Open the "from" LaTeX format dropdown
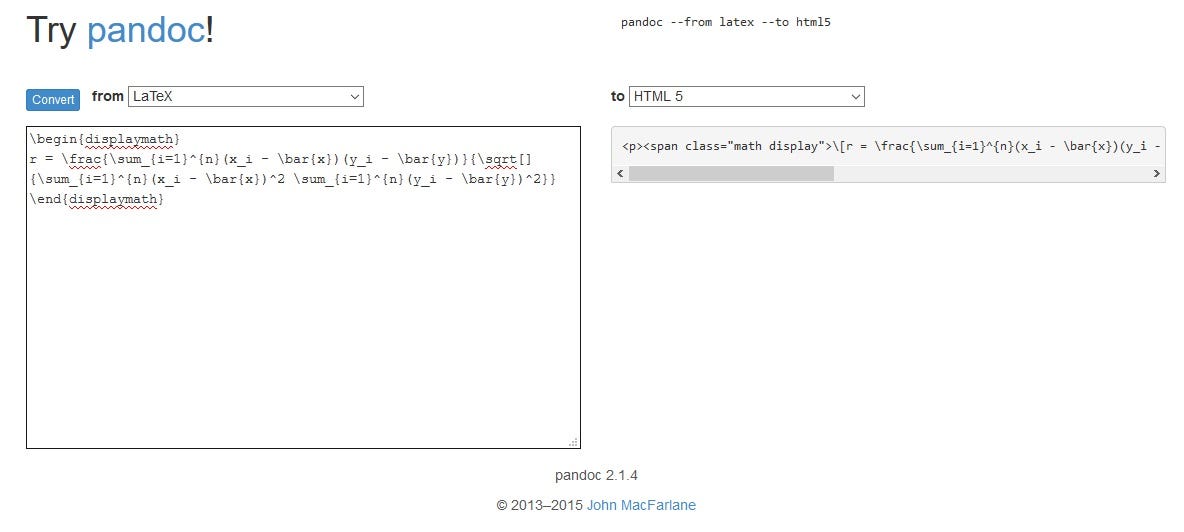This screenshot has width=1184, height=532. [x=245, y=97]
